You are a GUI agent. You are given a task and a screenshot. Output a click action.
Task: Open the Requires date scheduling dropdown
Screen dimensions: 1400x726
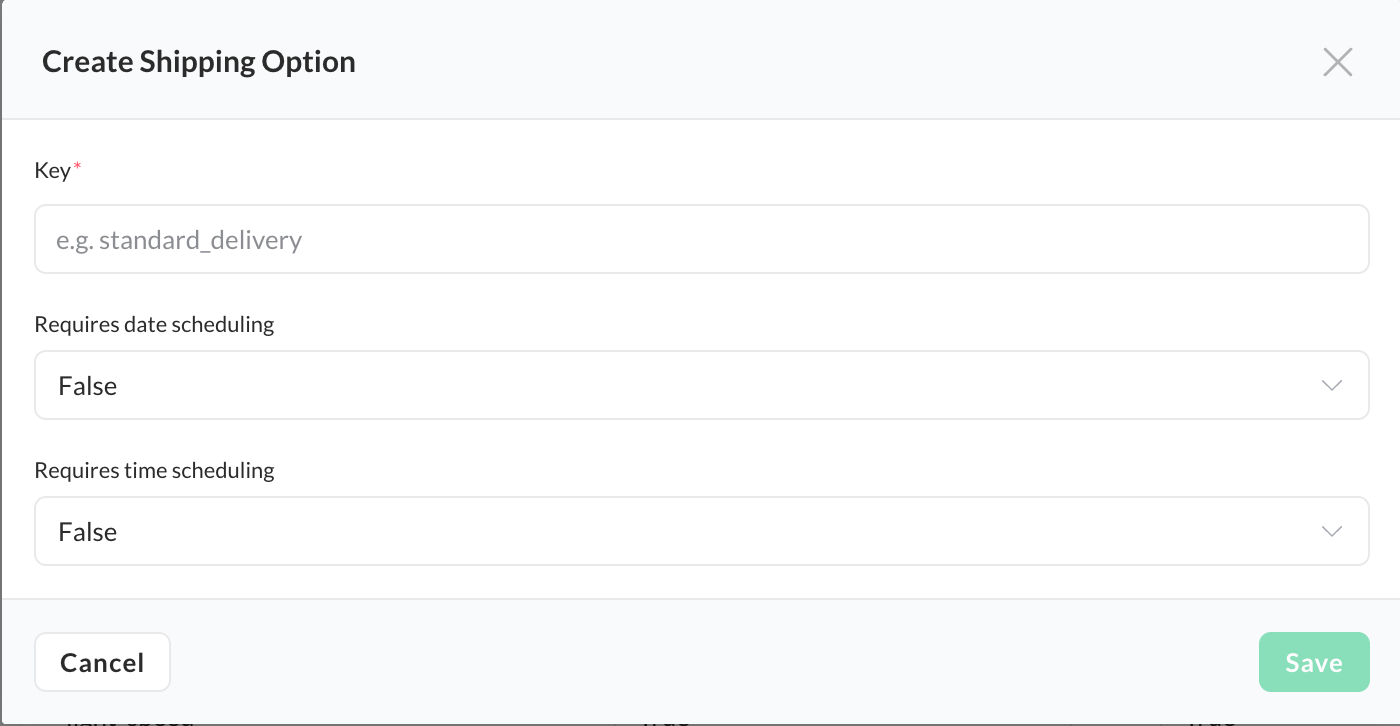[x=700, y=386]
